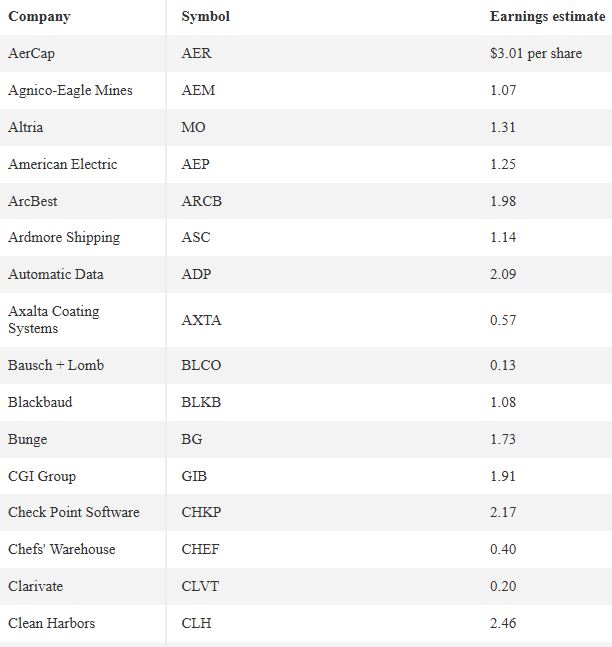The image size is (612, 647).
Task: Click the CHEF symbol cell
Action: tap(200, 549)
